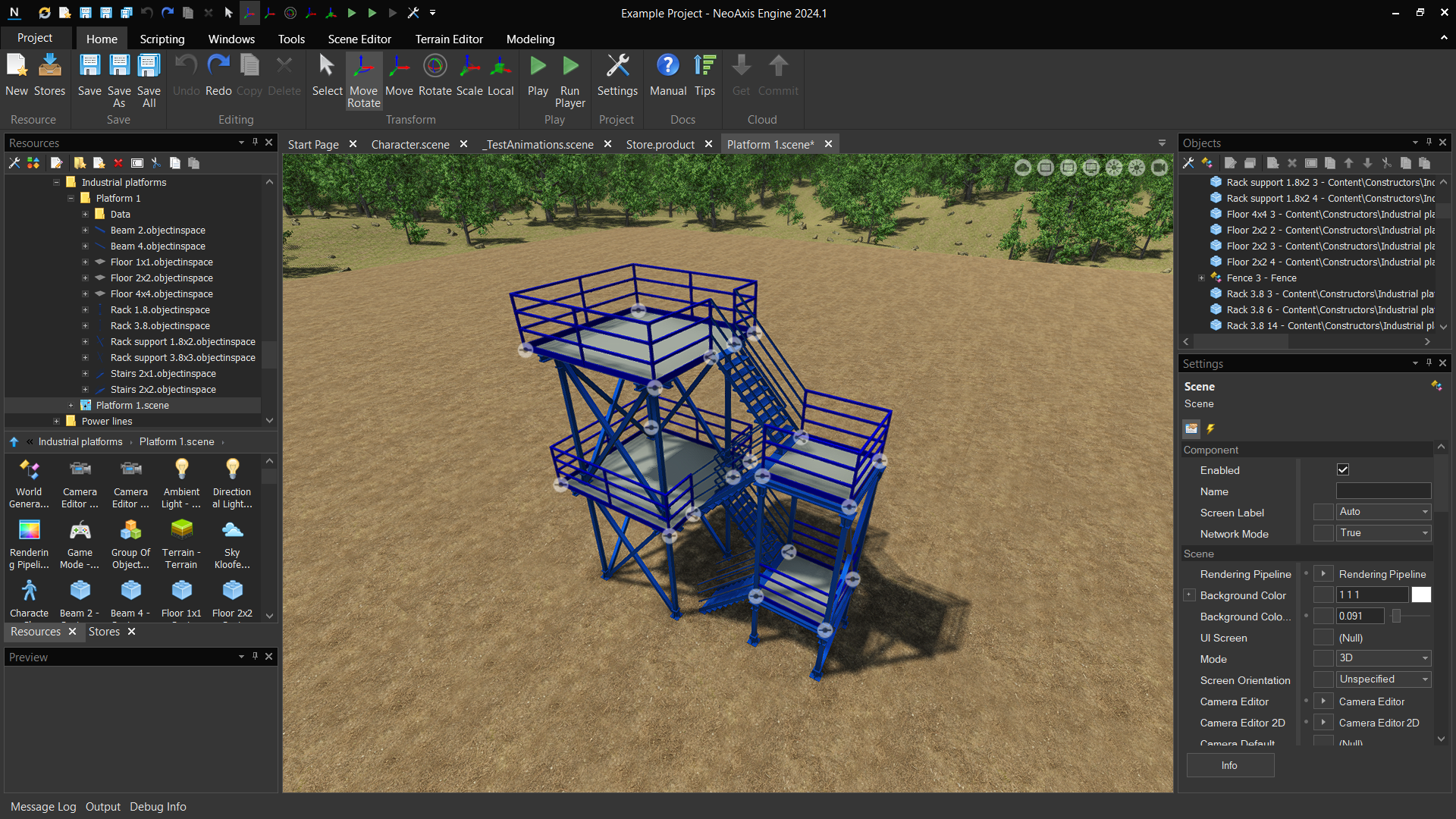The width and height of the screenshot is (1456, 819).
Task: Unpin the Resources panel
Action: pos(254,143)
